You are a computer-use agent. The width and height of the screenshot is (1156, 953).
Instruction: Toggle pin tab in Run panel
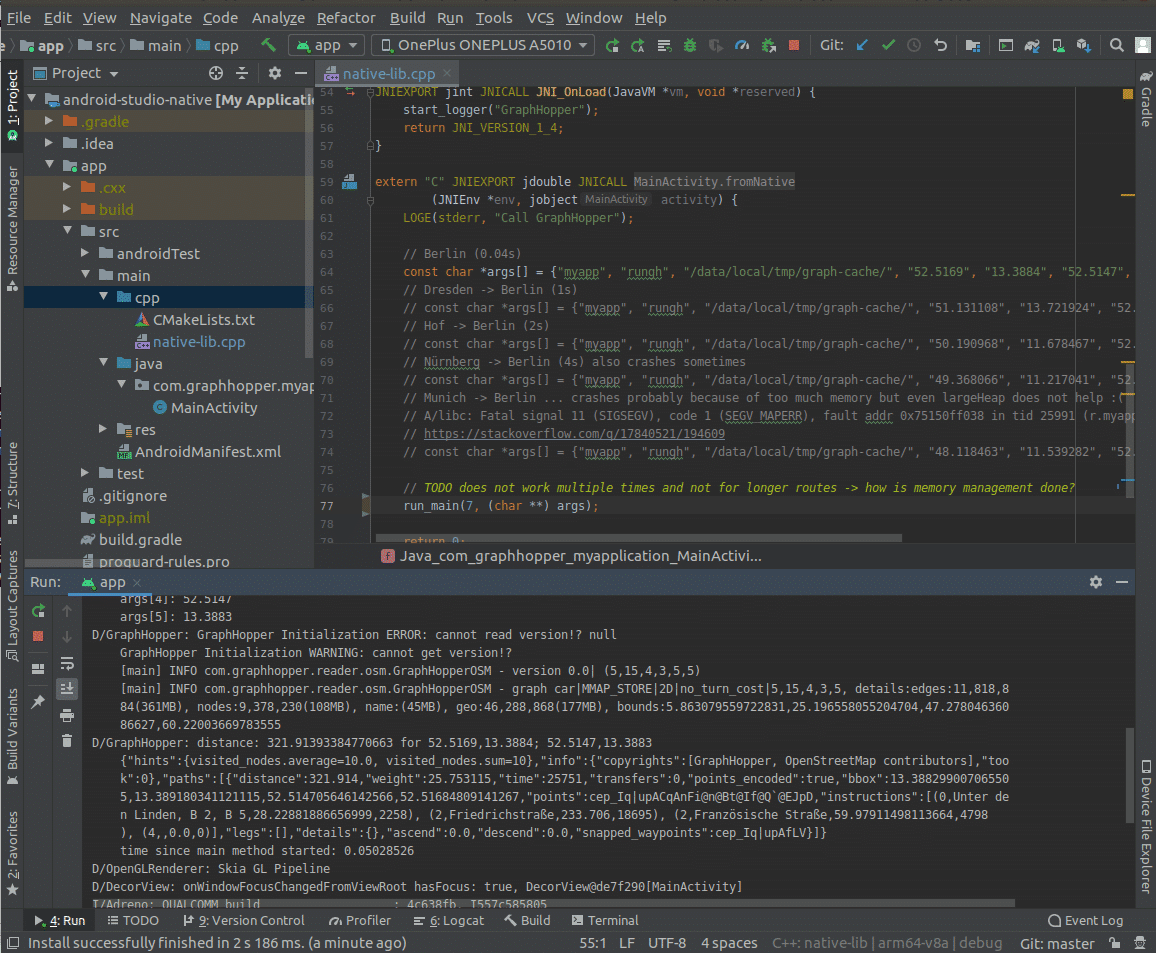point(38,702)
